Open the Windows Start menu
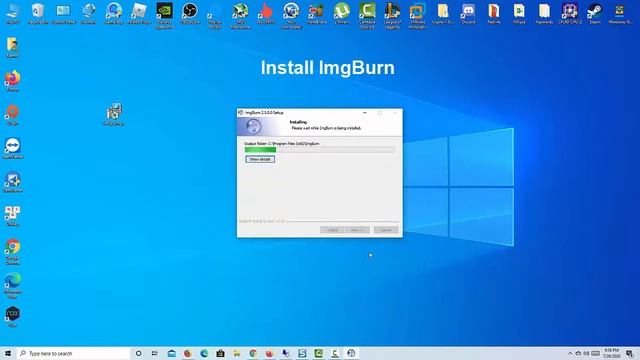640x360 pixels. pyautogui.click(x=8, y=353)
